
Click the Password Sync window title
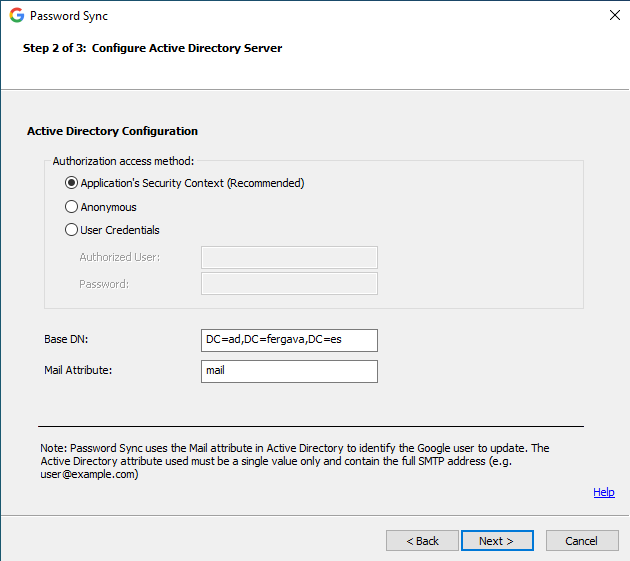(69, 16)
